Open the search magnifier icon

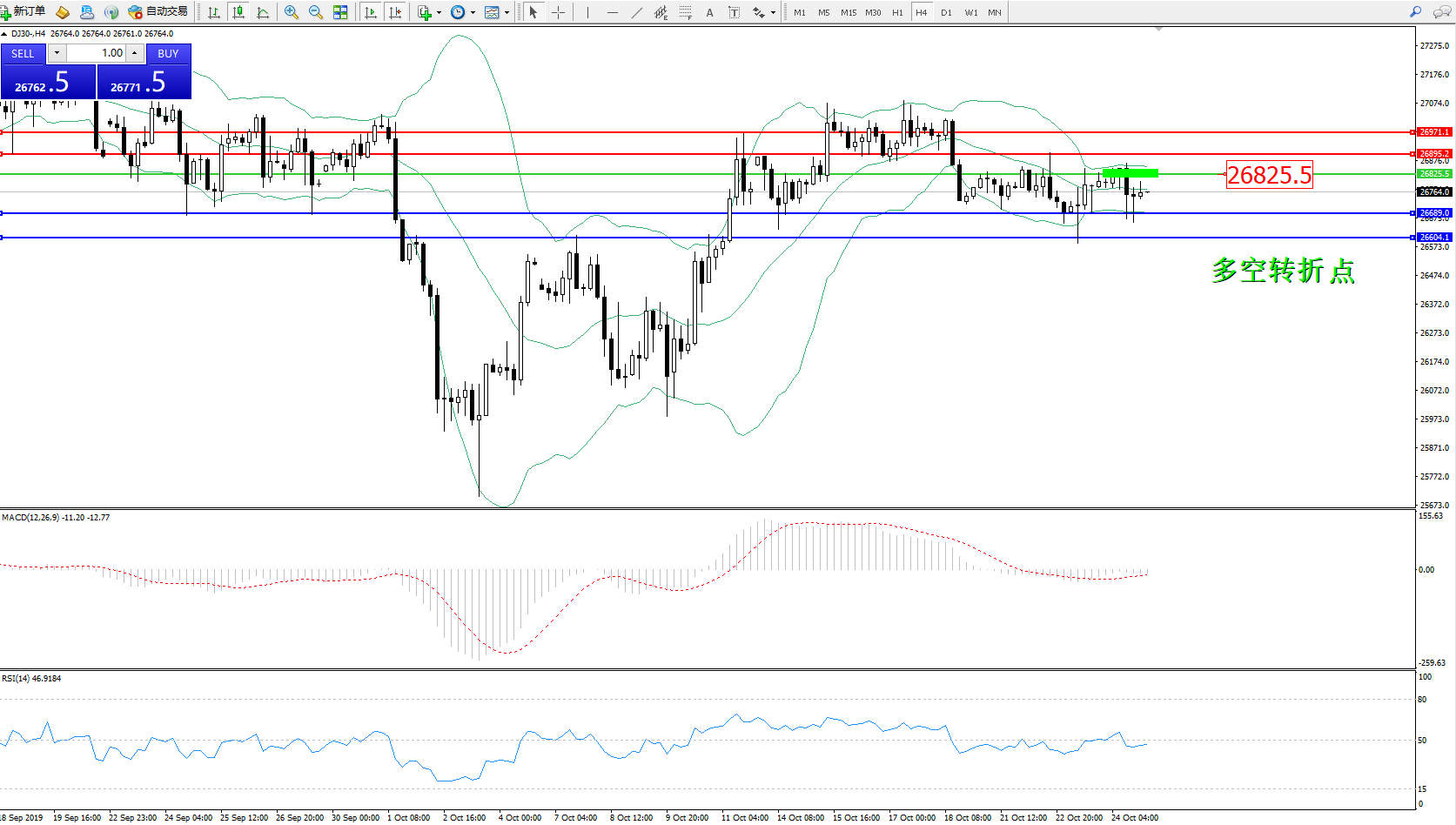click(1416, 12)
